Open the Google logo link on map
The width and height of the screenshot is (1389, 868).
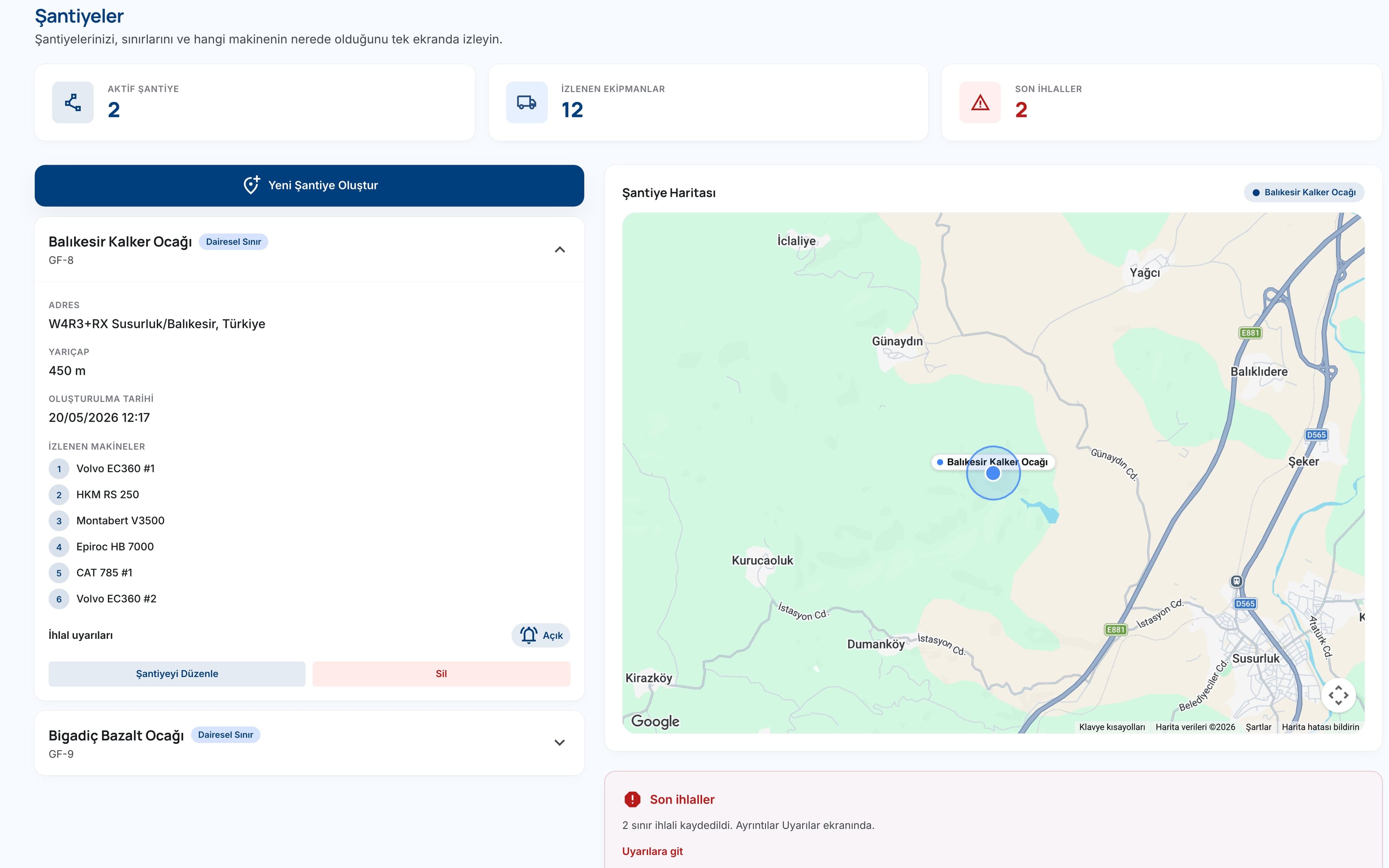pyautogui.click(x=655, y=721)
